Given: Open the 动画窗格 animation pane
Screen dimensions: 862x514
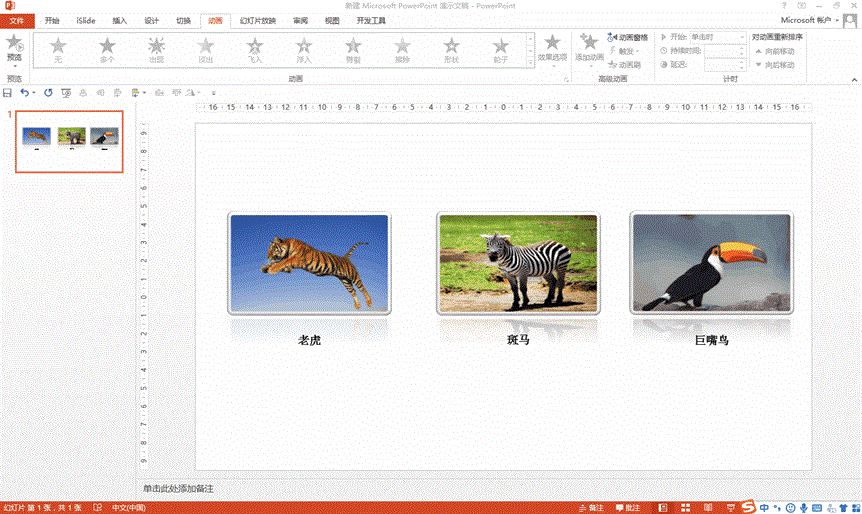Looking at the screenshot, I should 627,37.
